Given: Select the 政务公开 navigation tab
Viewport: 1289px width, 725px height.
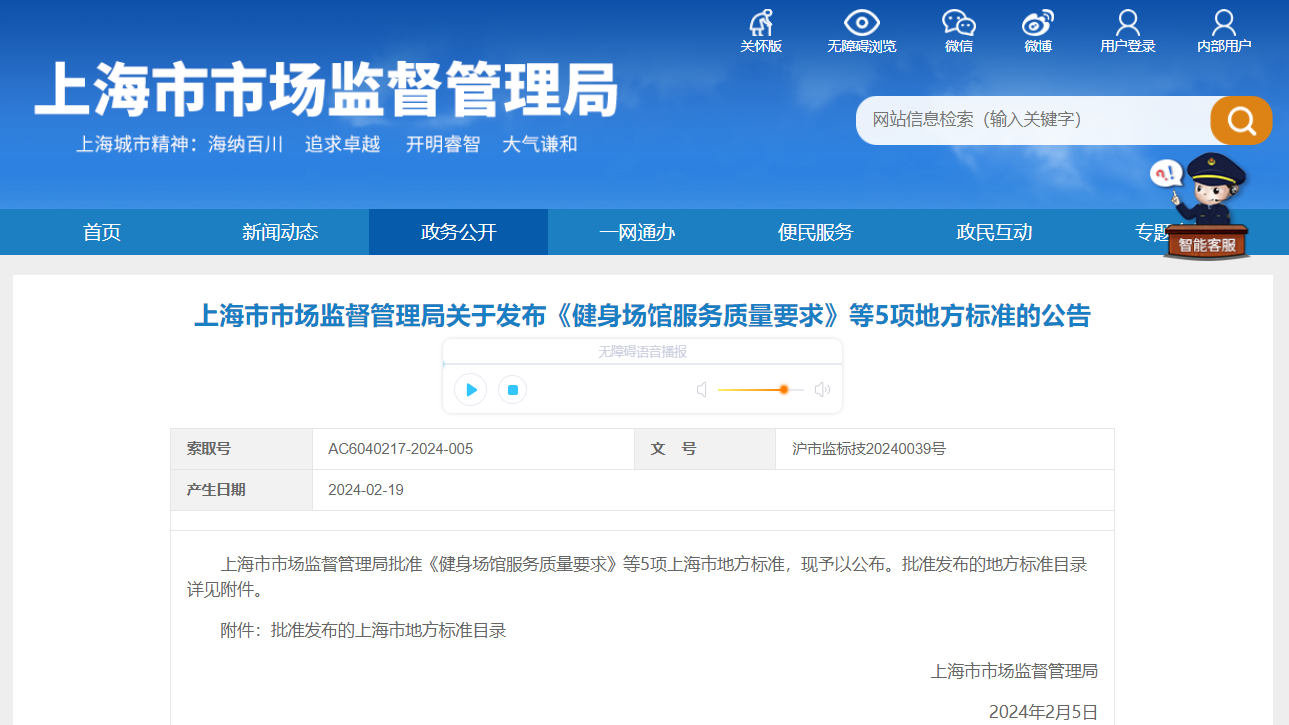Looking at the screenshot, I should (458, 232).
